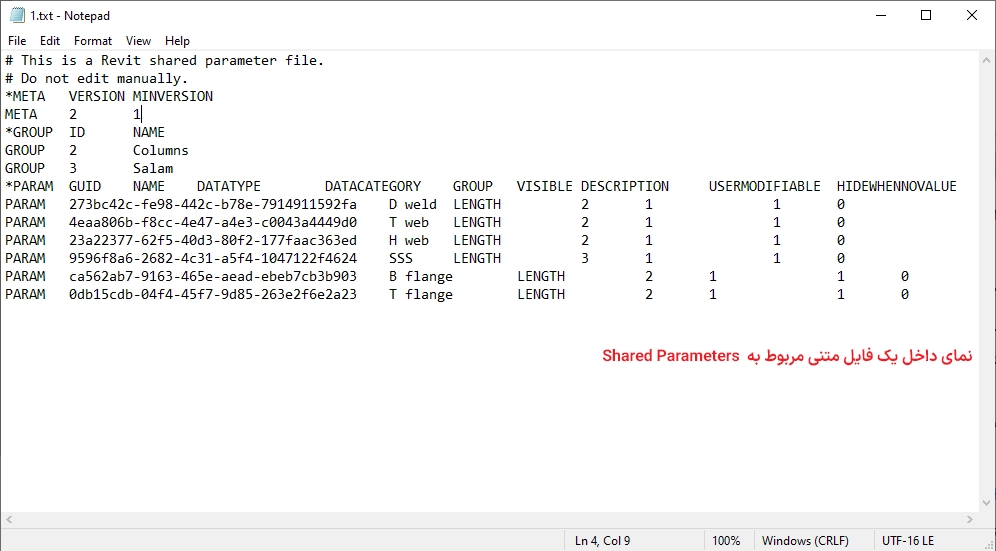Click the vertical scrollbar down arrow
Image resolution: width=996 pixels, height=551 pixels.
point(987,503)
